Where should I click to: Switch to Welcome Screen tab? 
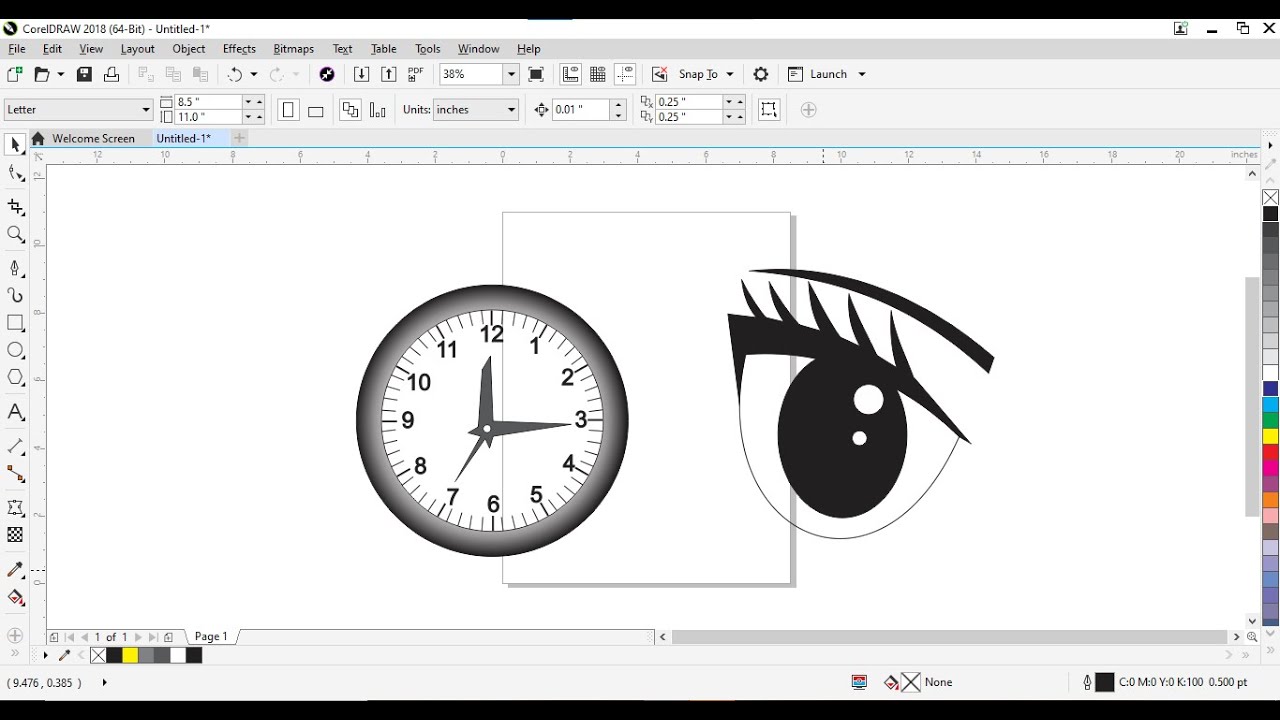pyautogui.click(x=93, y=139)
